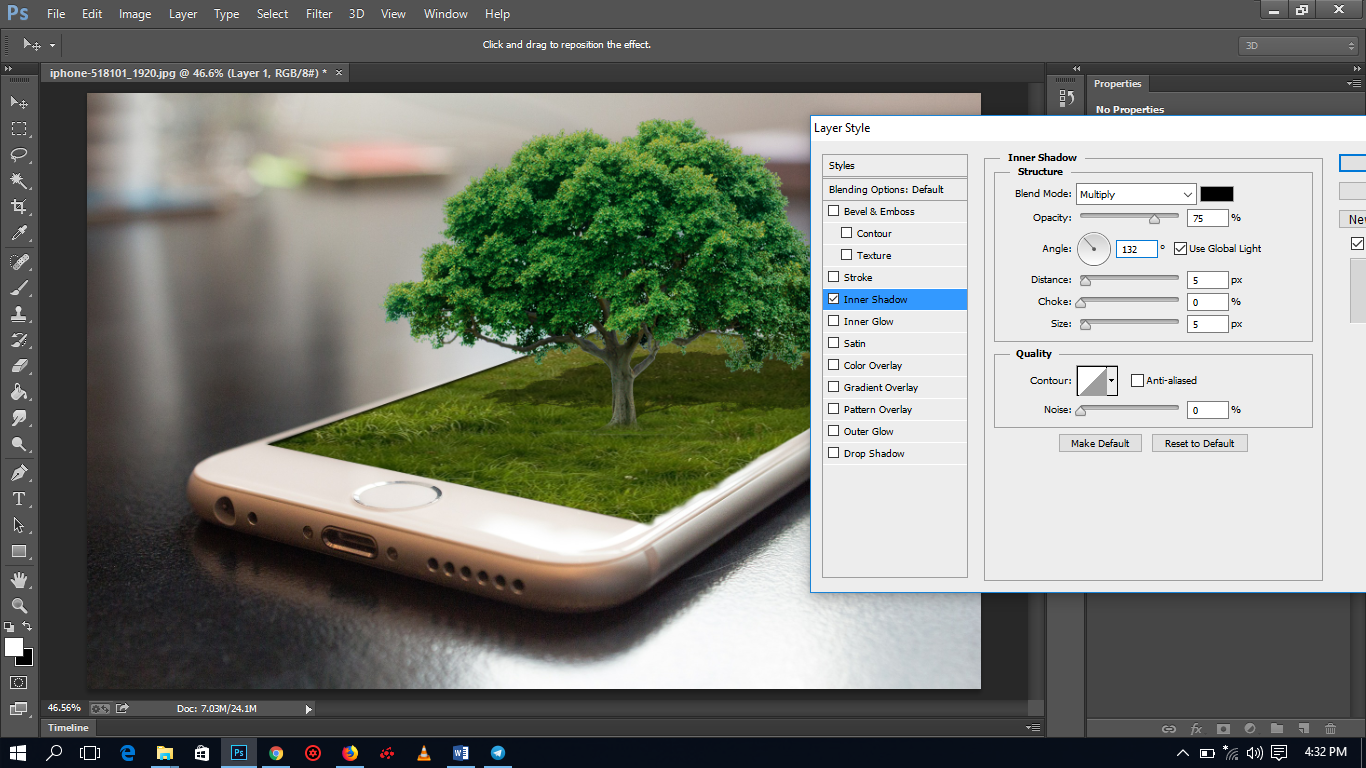1366x768 pixels.
Task: Click the Size slider track
Action: click(1129, 322)
